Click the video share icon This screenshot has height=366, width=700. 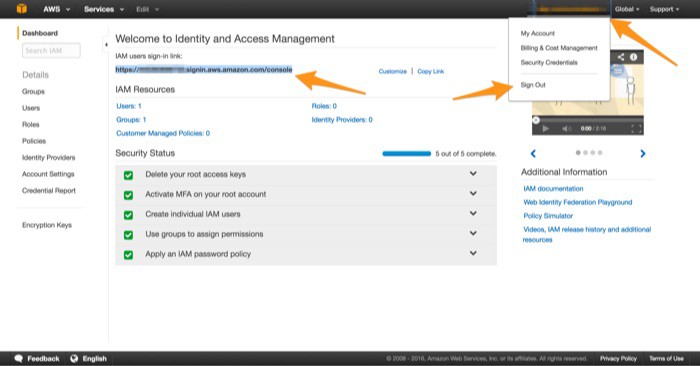tap(621, 57)
